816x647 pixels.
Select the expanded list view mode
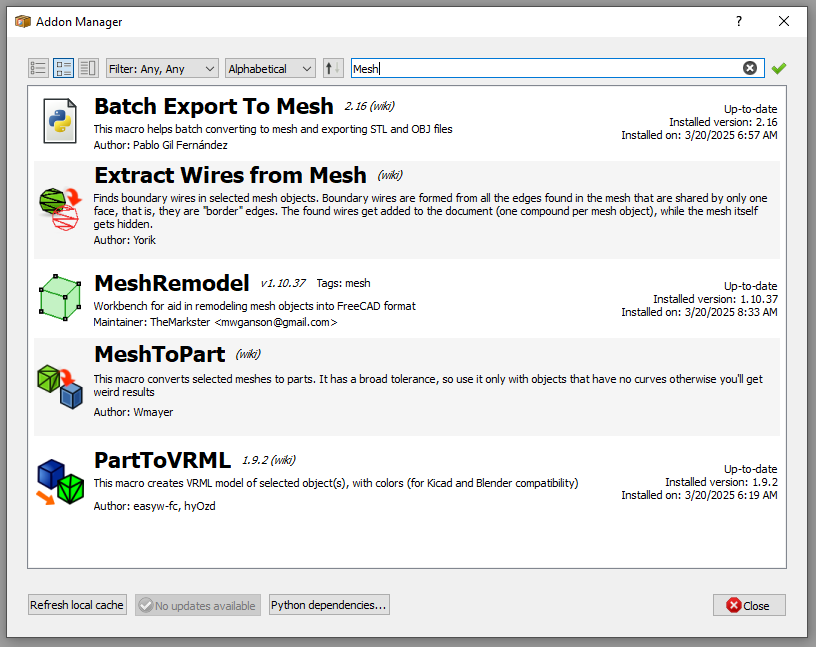pyautogui.click(x=62, y=67)
